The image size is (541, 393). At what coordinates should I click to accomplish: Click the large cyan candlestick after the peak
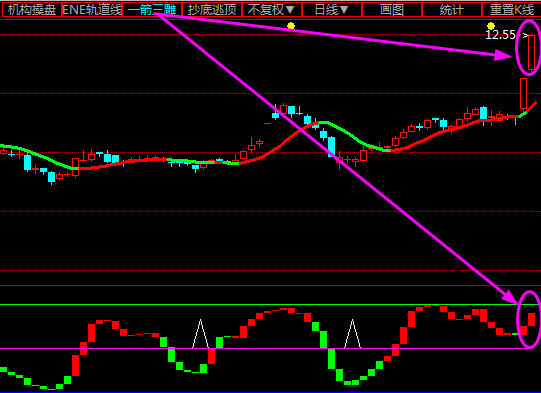332,147
